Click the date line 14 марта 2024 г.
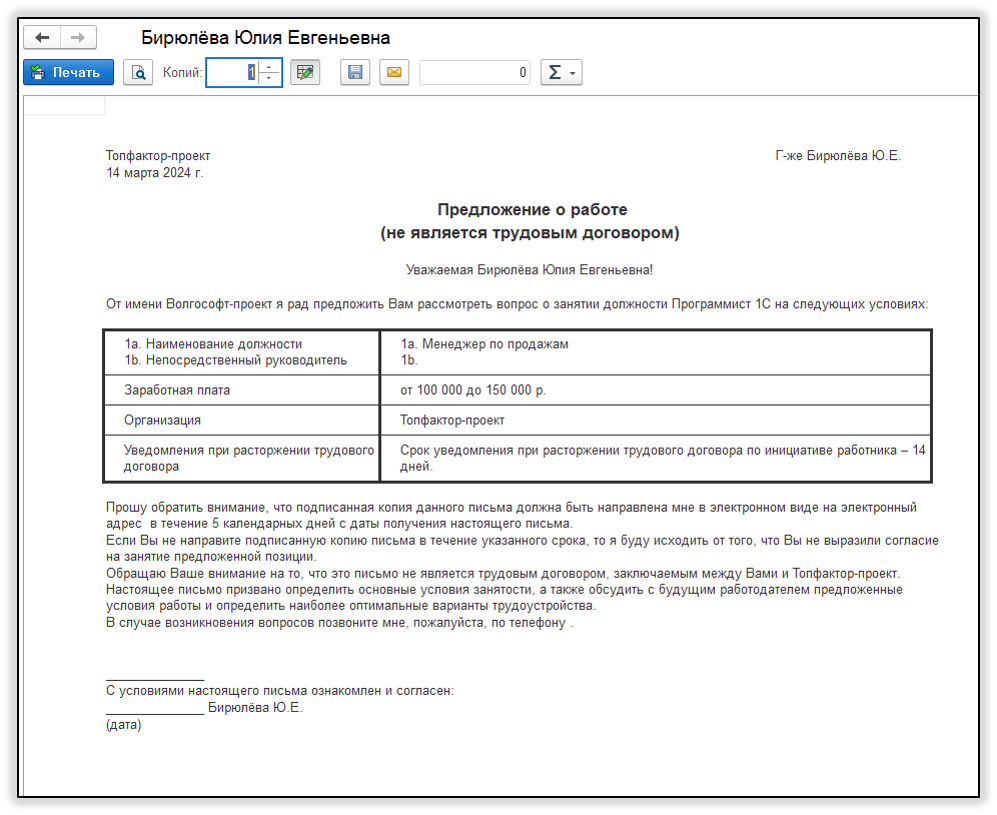 click(155, 173)
